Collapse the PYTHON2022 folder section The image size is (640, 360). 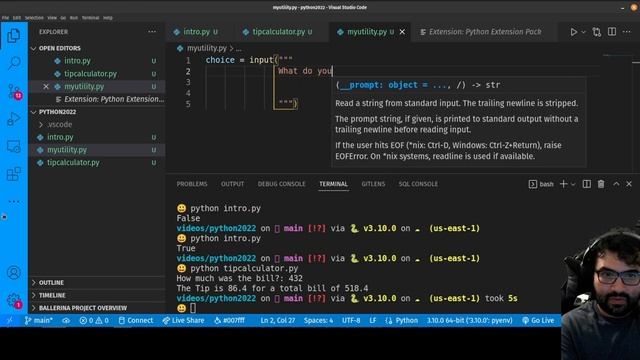tap(57, 112)
